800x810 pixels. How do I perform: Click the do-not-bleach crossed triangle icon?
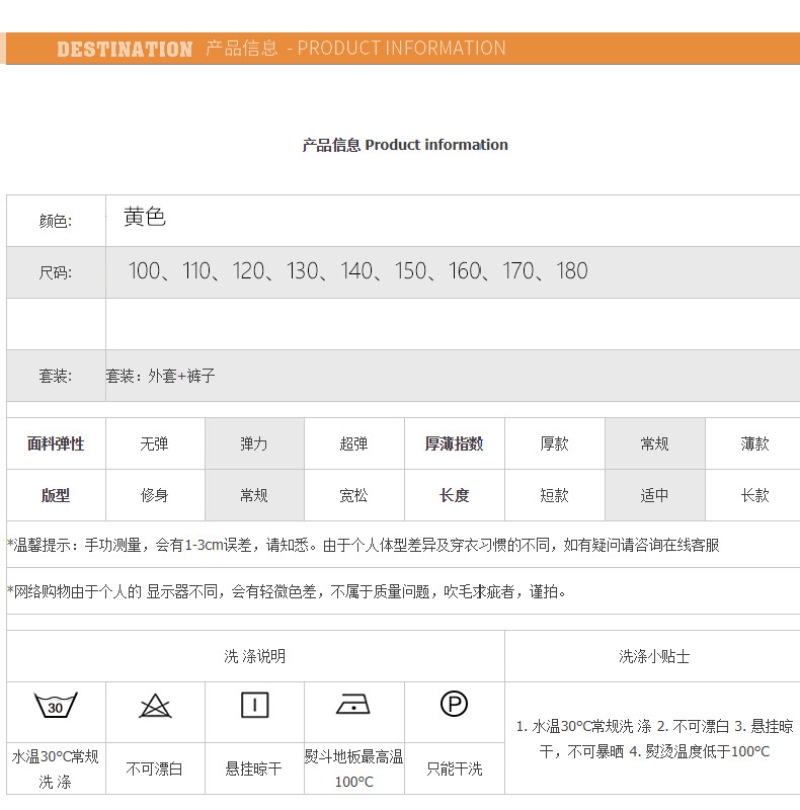click(x=155, y=707)
